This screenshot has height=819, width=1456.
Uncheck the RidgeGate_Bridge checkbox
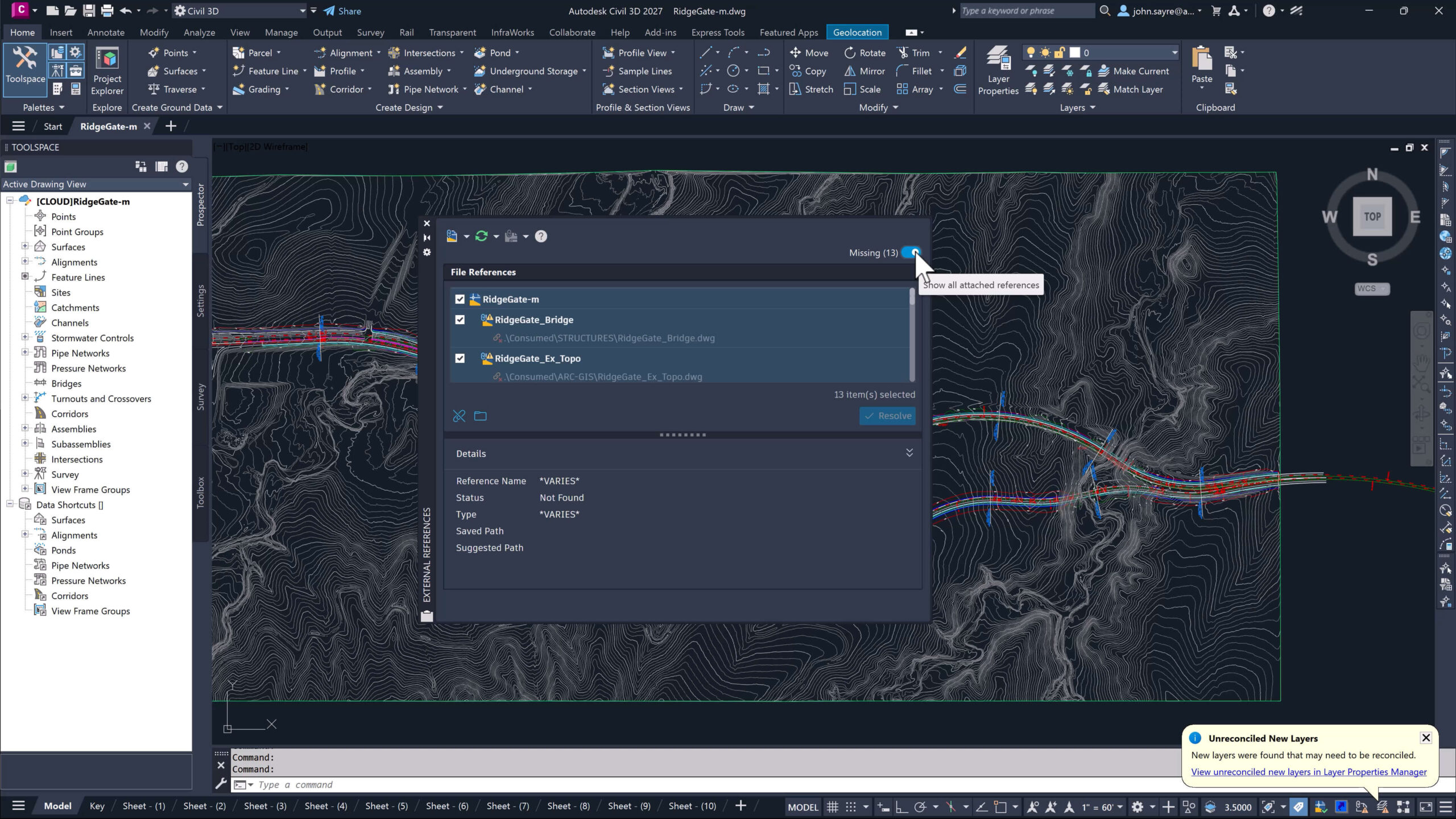(x=460, y=320)
